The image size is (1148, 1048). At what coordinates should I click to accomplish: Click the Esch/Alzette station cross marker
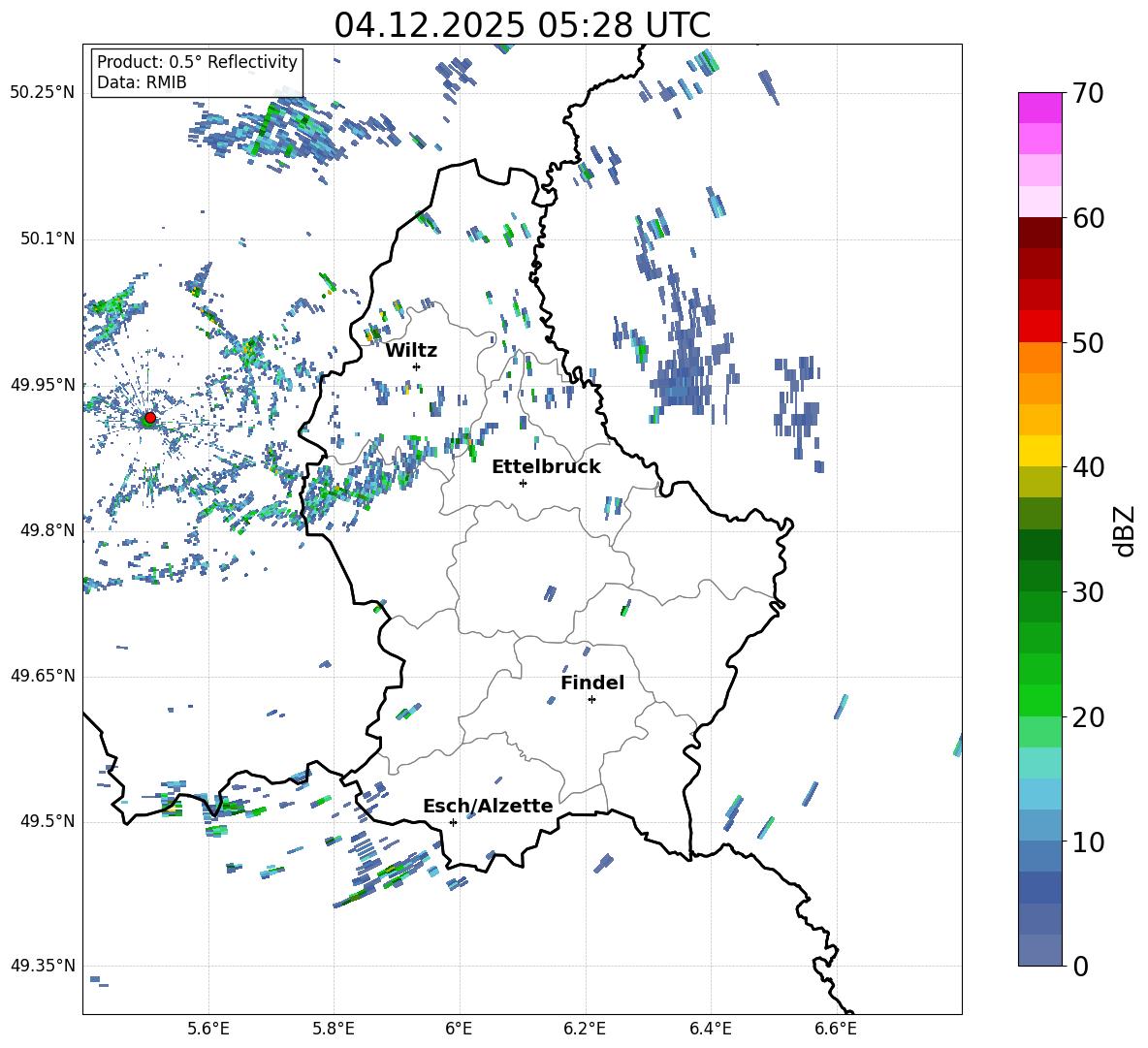(x=453, y=822)
